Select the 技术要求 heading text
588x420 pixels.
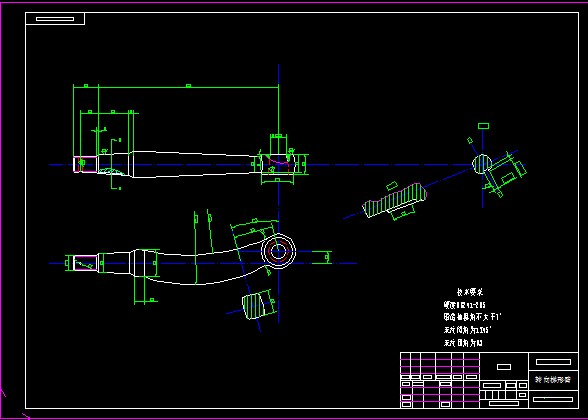tap(470, 292)
